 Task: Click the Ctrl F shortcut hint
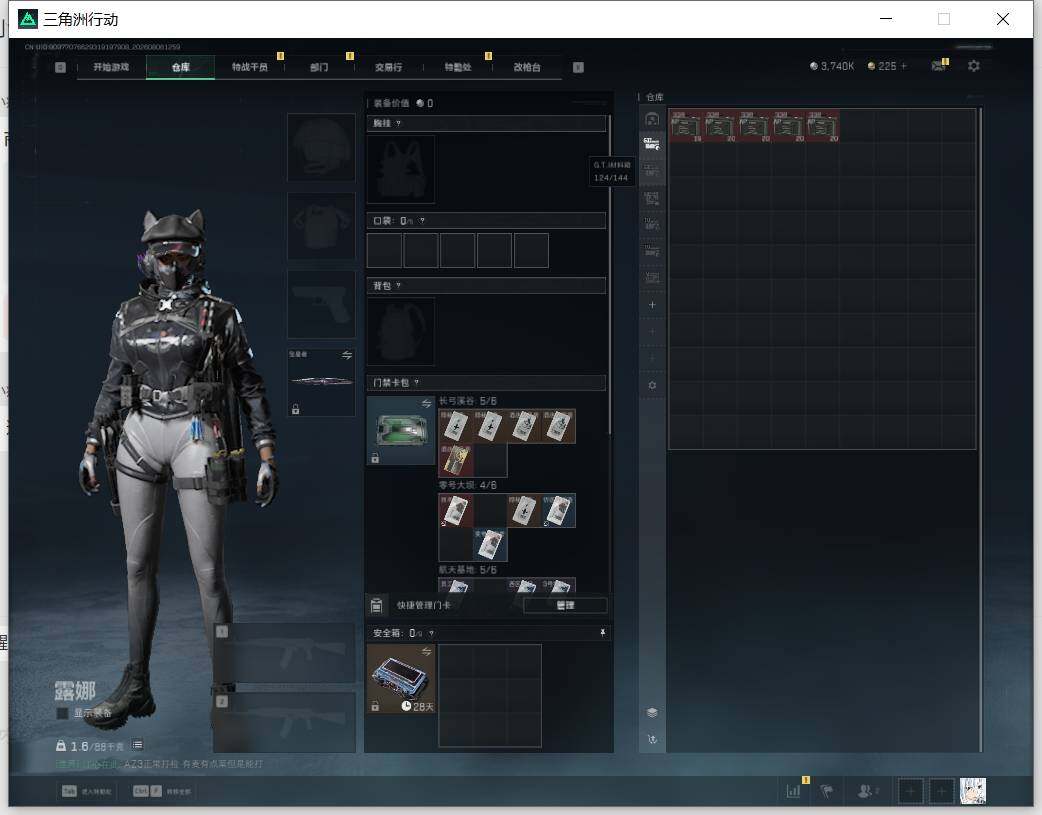(162, 791)
